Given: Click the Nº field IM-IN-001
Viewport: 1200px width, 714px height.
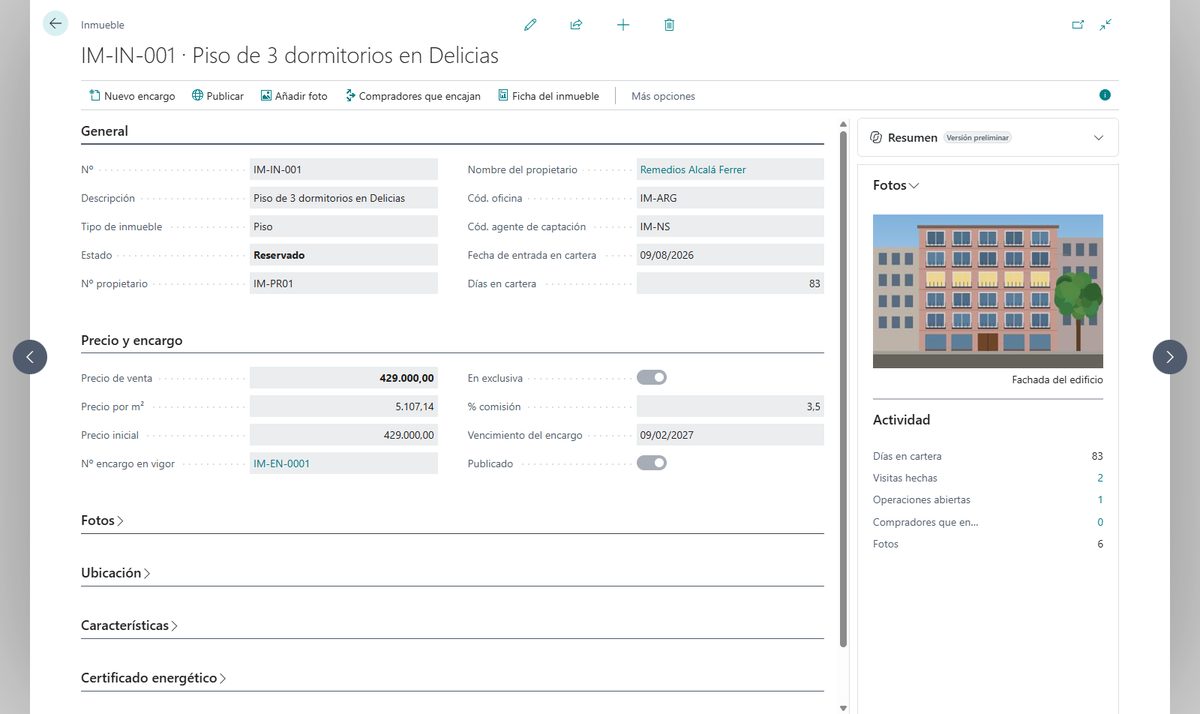Looking at the screenshot, I should click(344, 170).
